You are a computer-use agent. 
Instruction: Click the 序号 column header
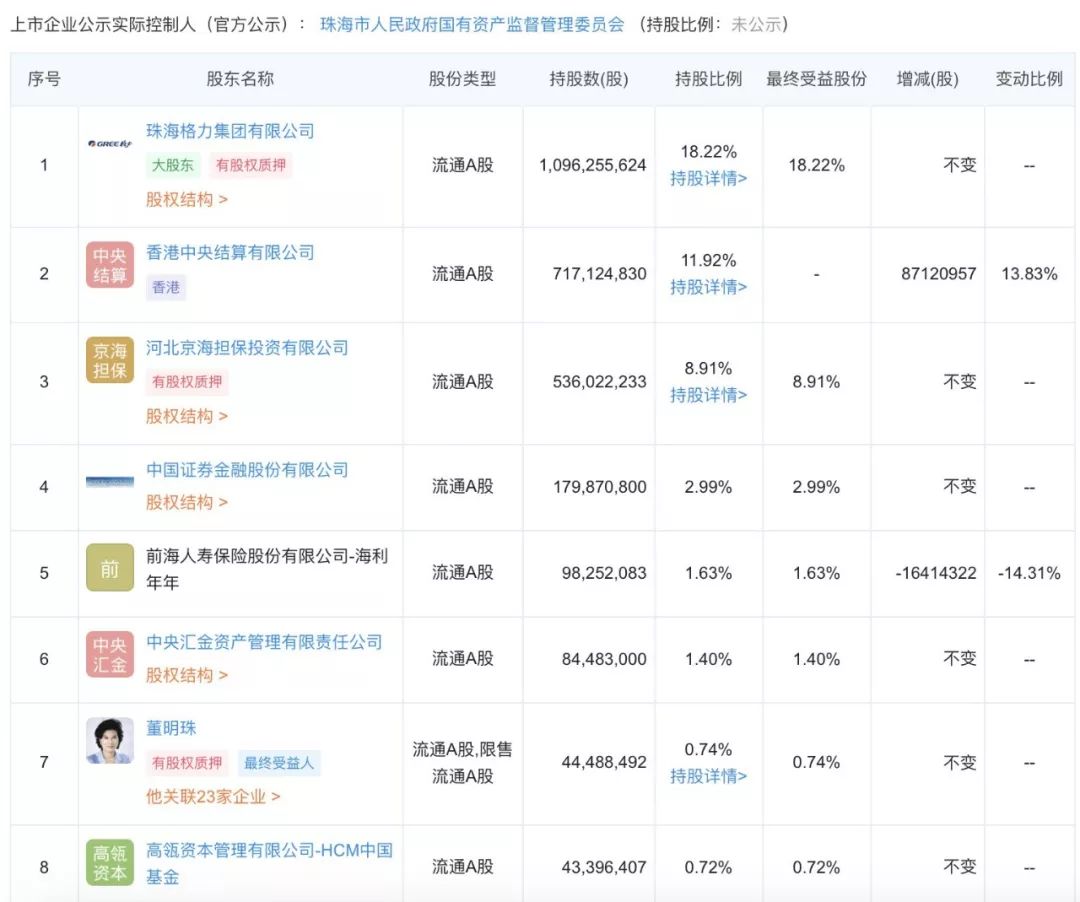44,79
